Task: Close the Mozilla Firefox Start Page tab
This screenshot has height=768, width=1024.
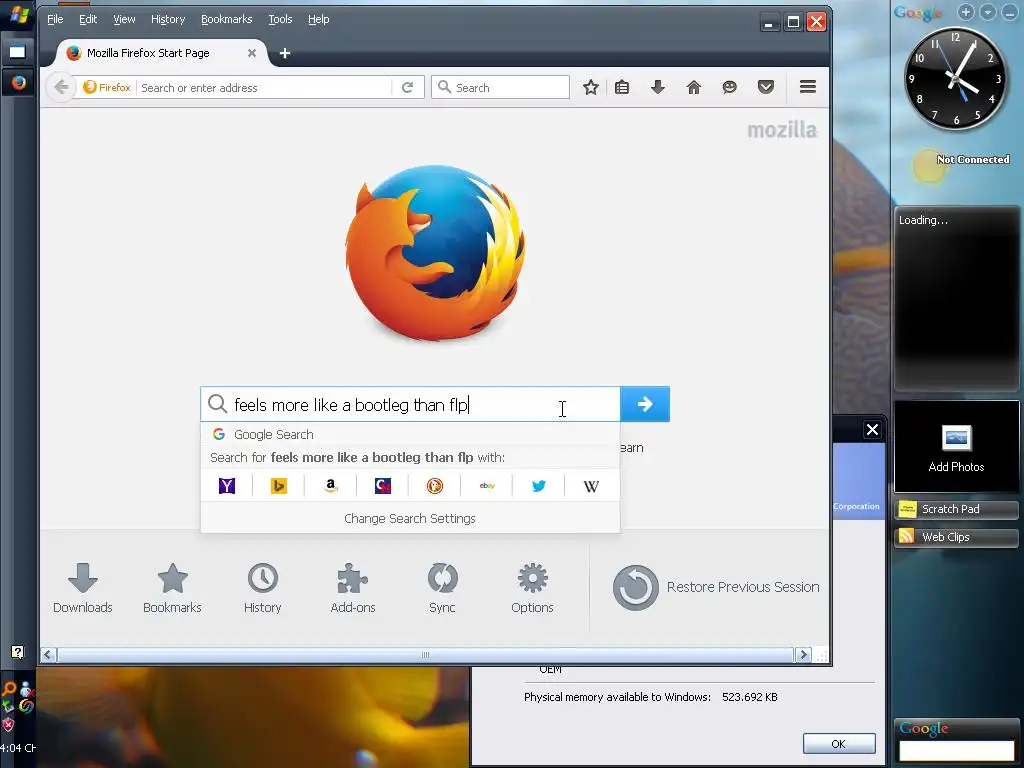Action: pos(251,53)
